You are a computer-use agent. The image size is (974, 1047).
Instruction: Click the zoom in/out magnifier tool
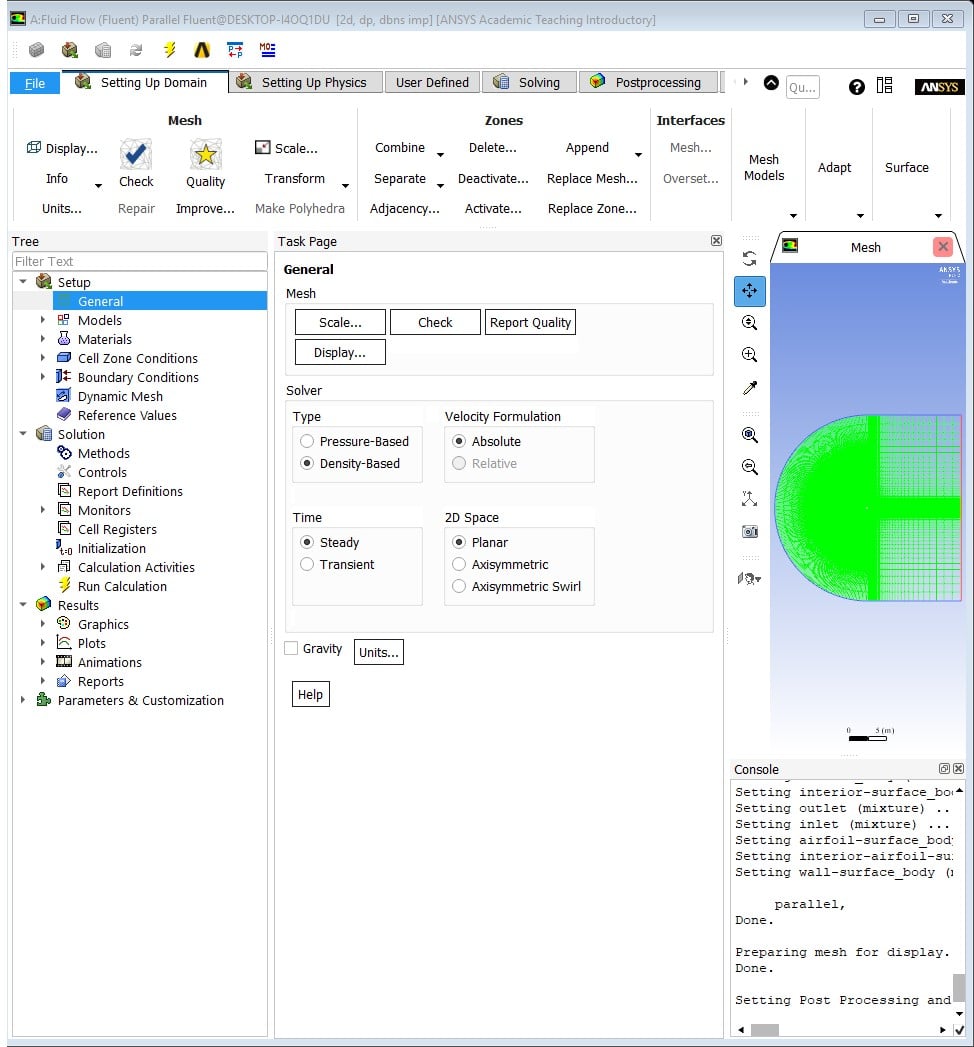point(749,323)
